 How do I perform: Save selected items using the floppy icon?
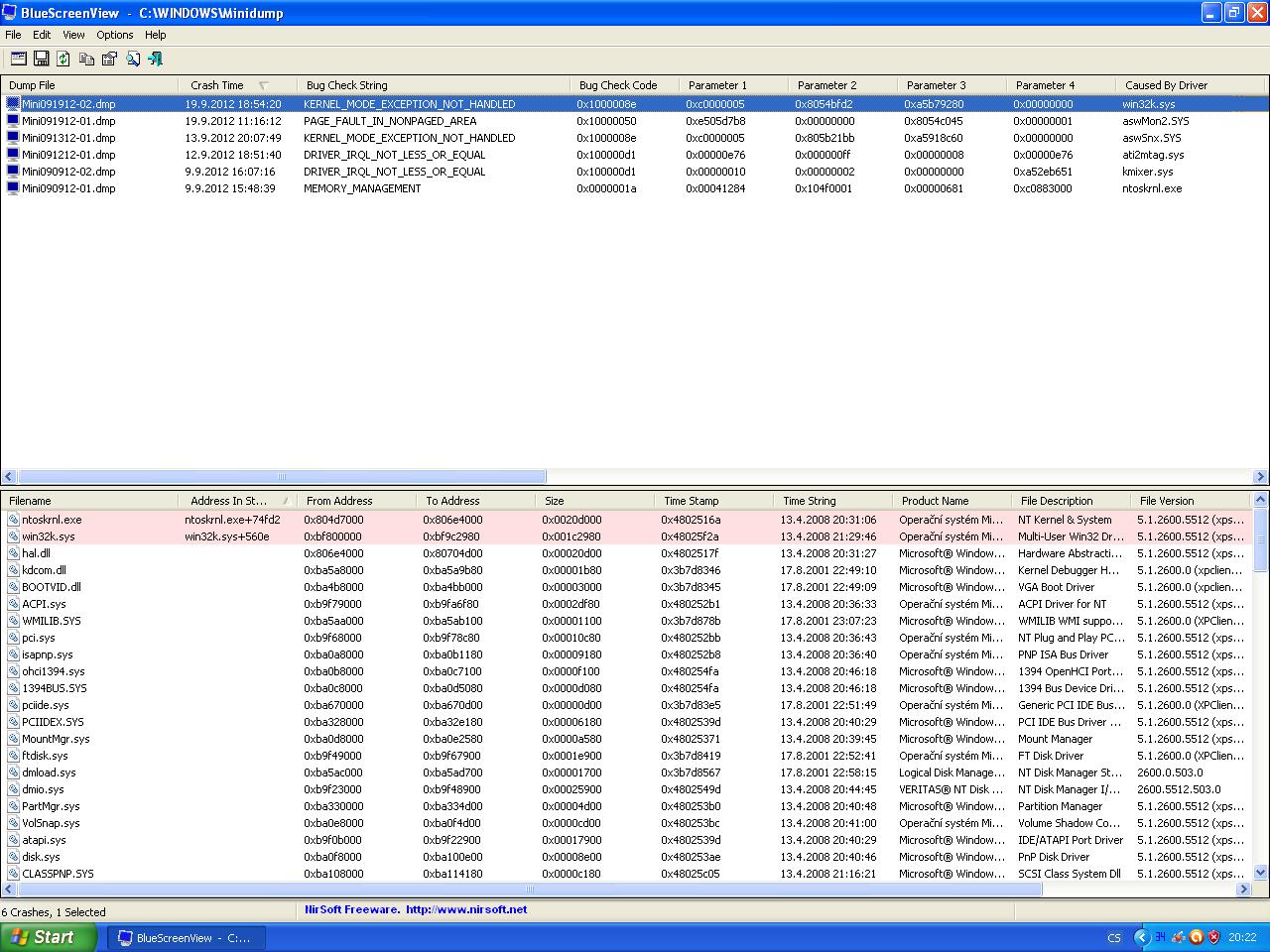tap(42, 59)
